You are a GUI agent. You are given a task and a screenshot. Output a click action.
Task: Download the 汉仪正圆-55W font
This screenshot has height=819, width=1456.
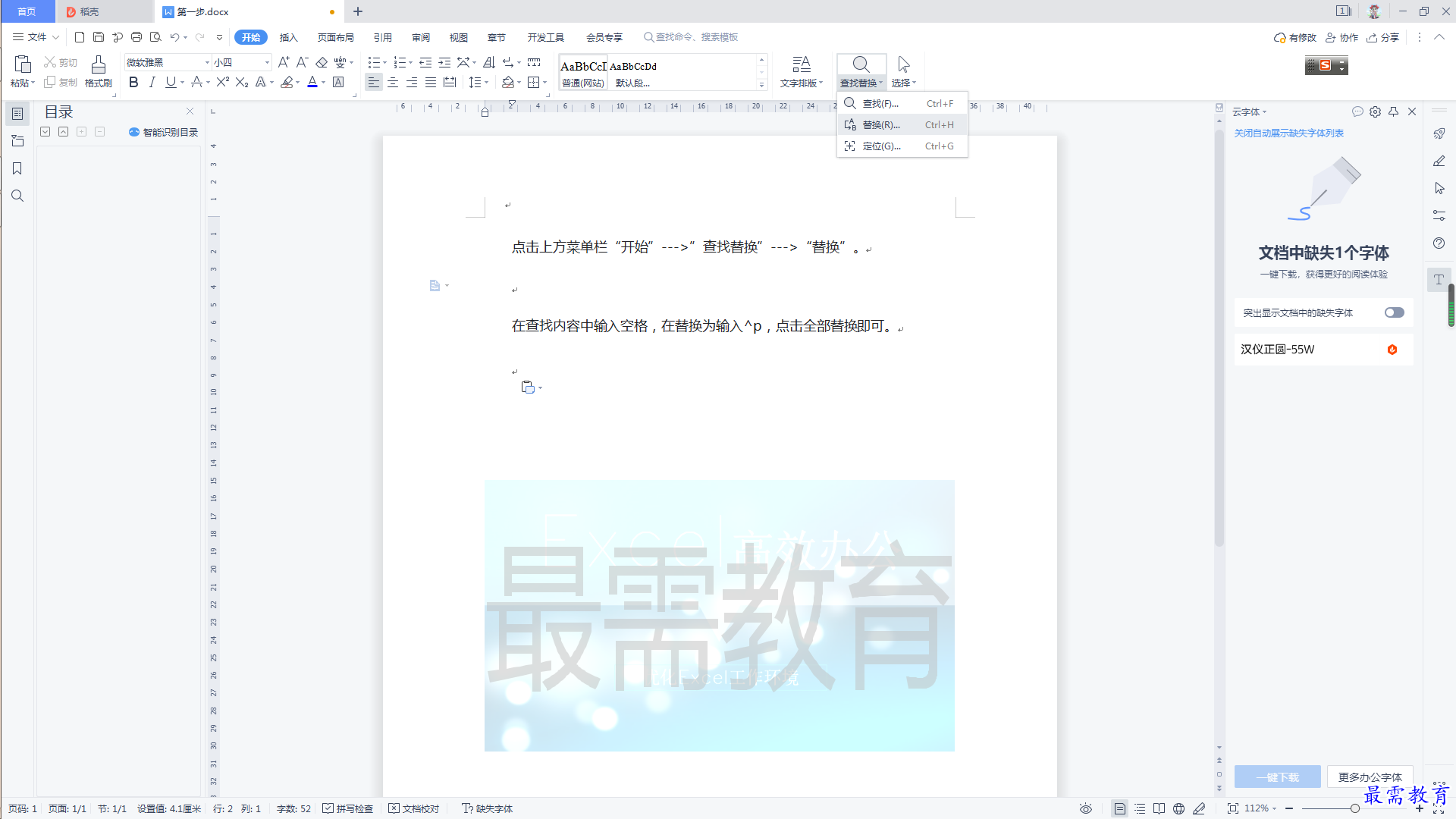(x=1392, y=350)
